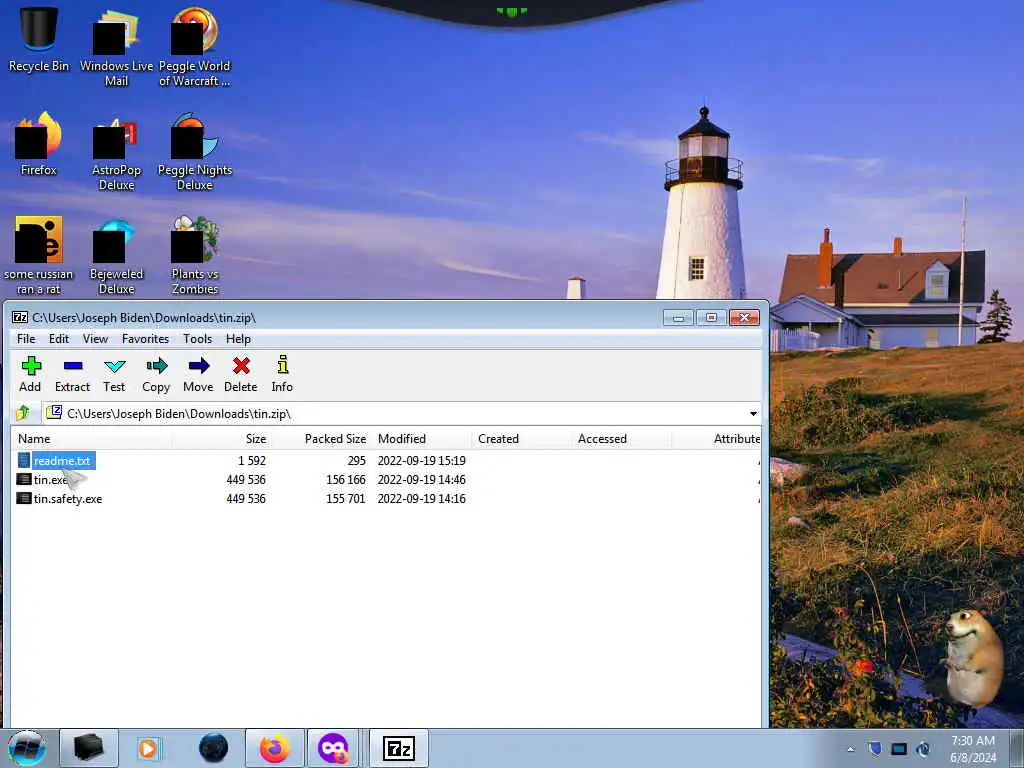Select the Peggle Nights Deluxe desktop icon
1024x768 pixels.
pos(195,152)
